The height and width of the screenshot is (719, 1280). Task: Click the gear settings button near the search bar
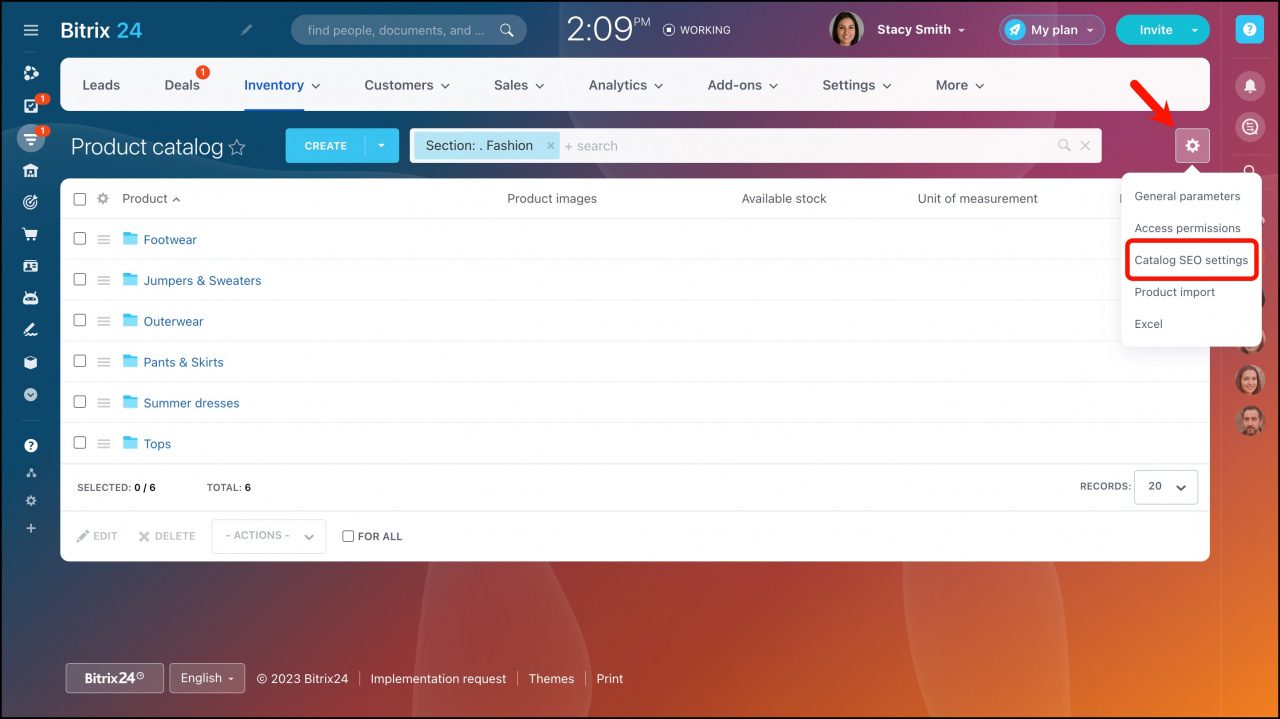click(1192, 146)
